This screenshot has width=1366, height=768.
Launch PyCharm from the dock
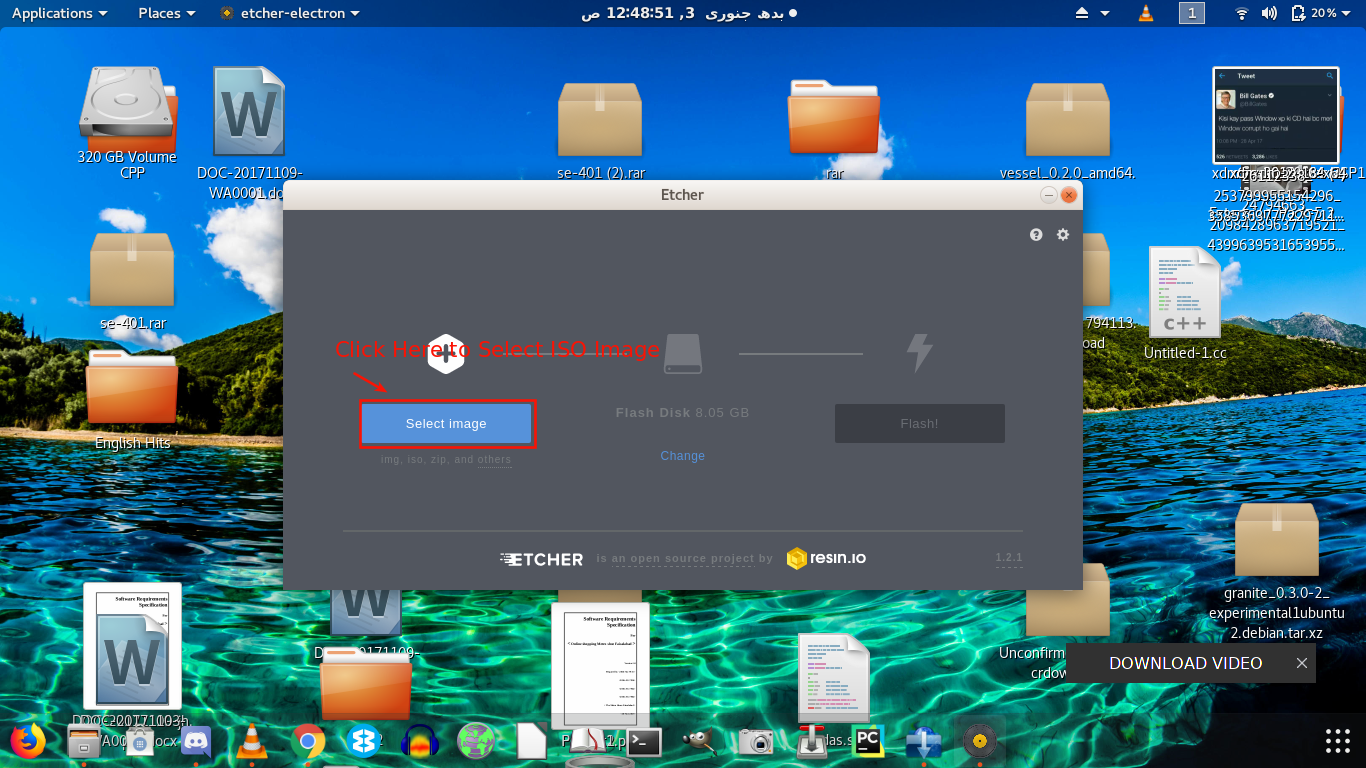(868, 741)
